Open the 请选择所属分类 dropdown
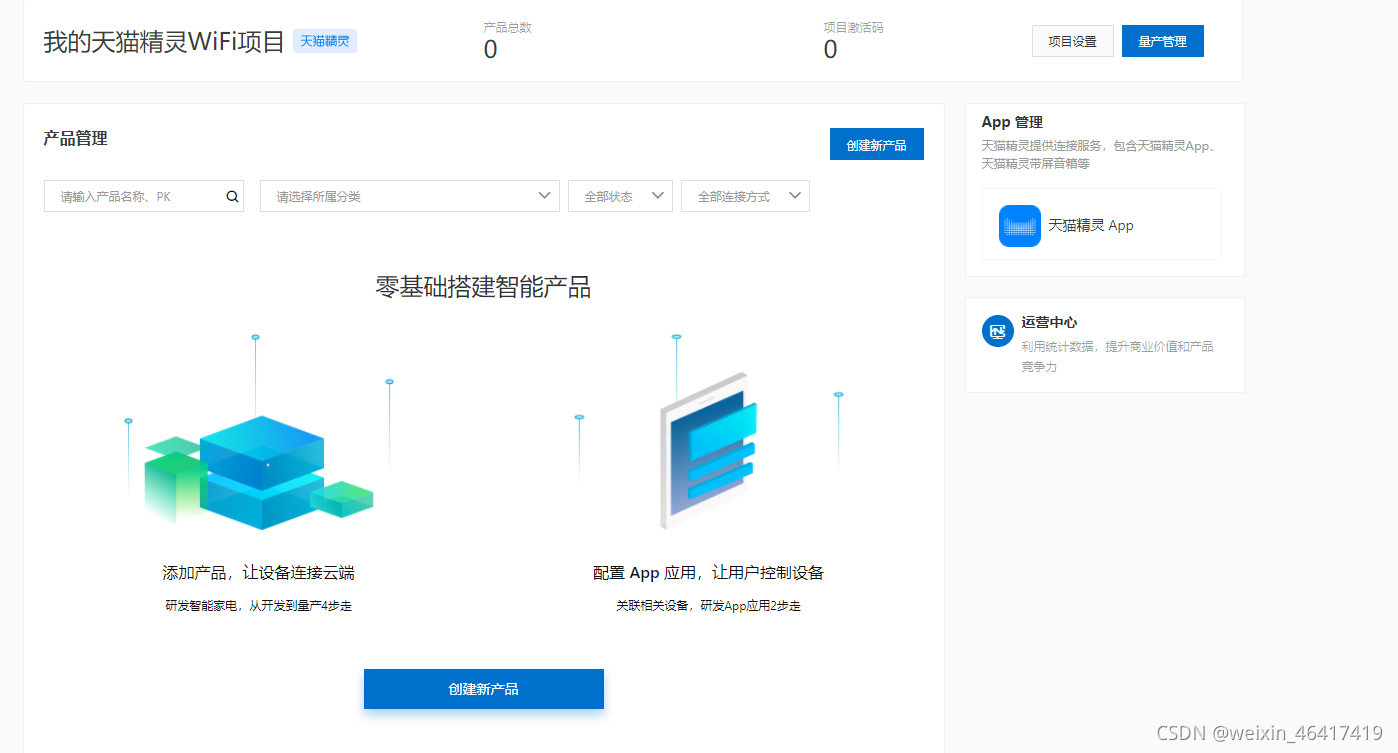 [x=410, y=196]
